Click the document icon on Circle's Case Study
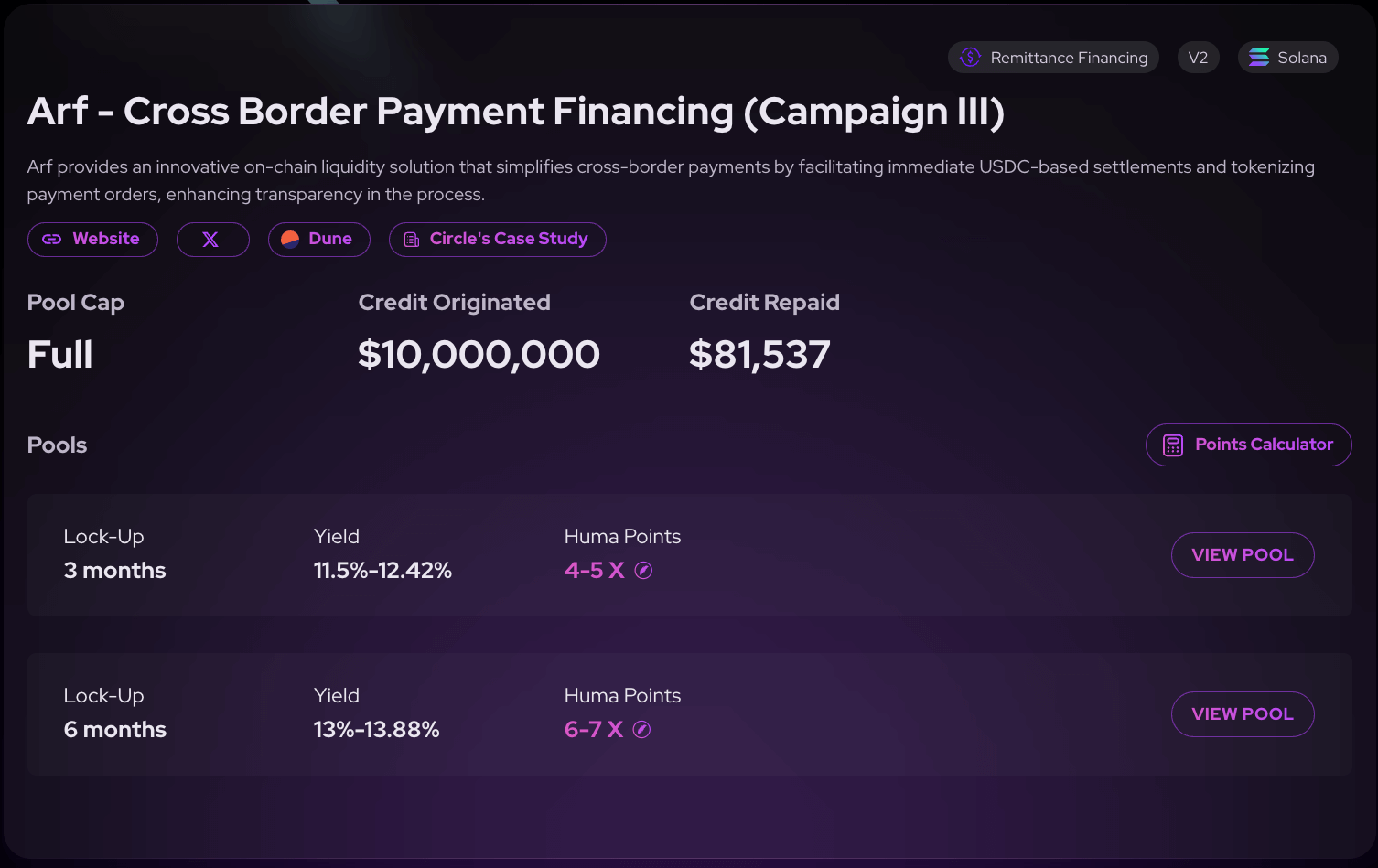 [410, 240]
